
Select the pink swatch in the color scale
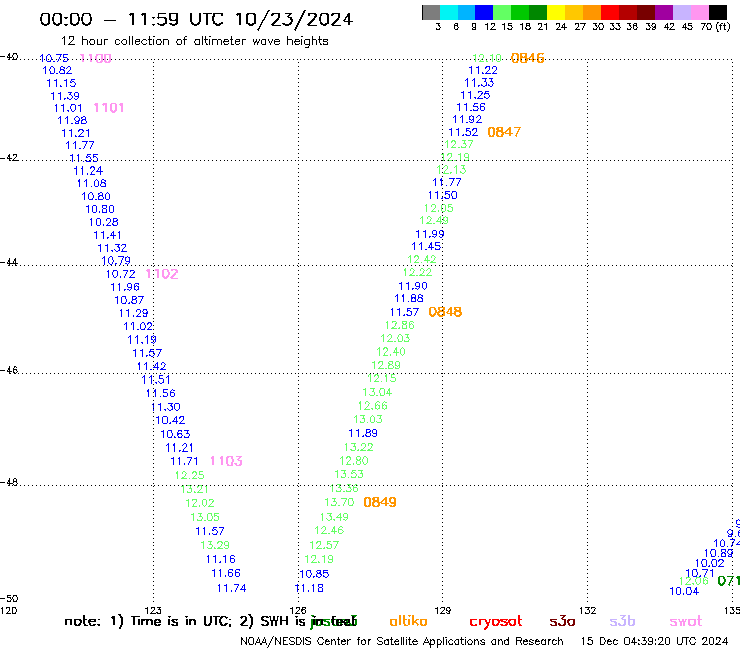pyautogui.click(x=699, y=12)
